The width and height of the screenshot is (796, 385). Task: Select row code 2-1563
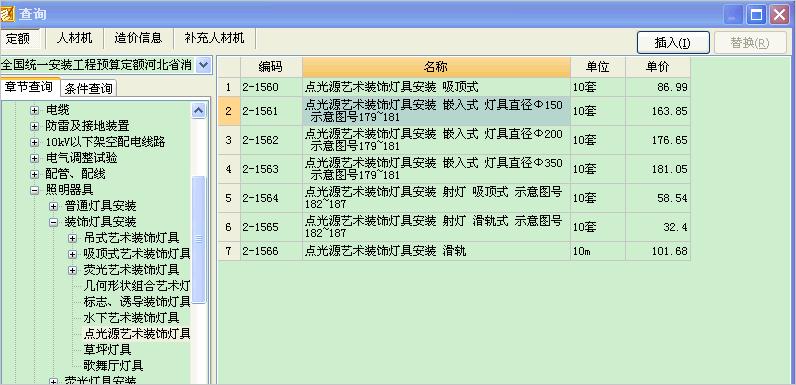point(271,169)
